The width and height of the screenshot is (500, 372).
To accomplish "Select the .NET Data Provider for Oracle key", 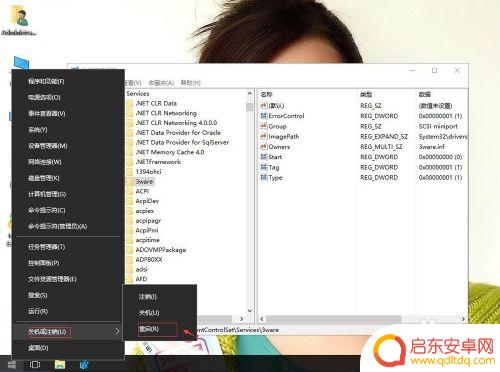I will (x=178, y=133).
